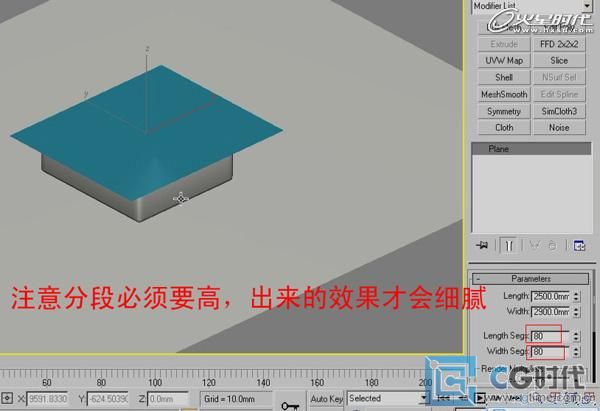This screenshot has width=600, height=411.
Task: Click the Make Unique icon
Action: [534, 245]
